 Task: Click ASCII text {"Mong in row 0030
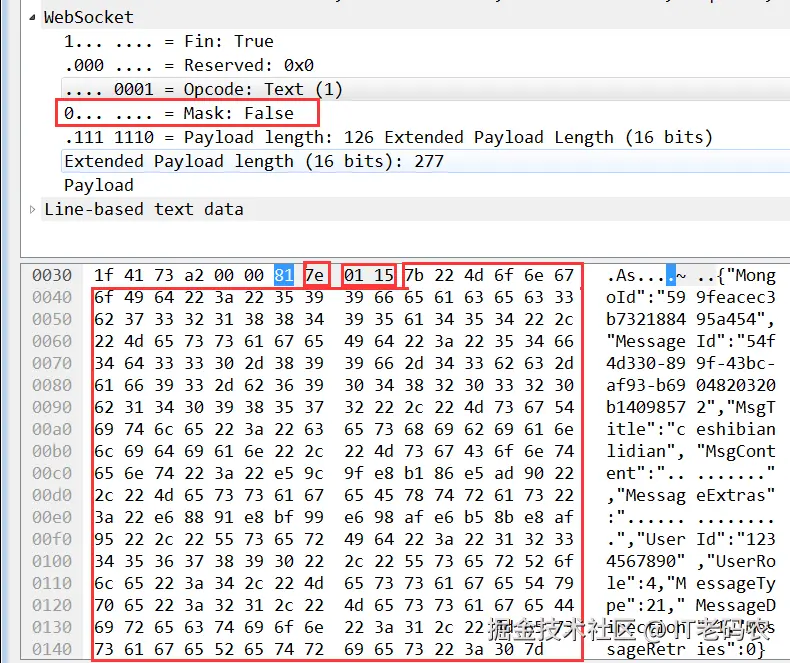[x=746, y=275]
